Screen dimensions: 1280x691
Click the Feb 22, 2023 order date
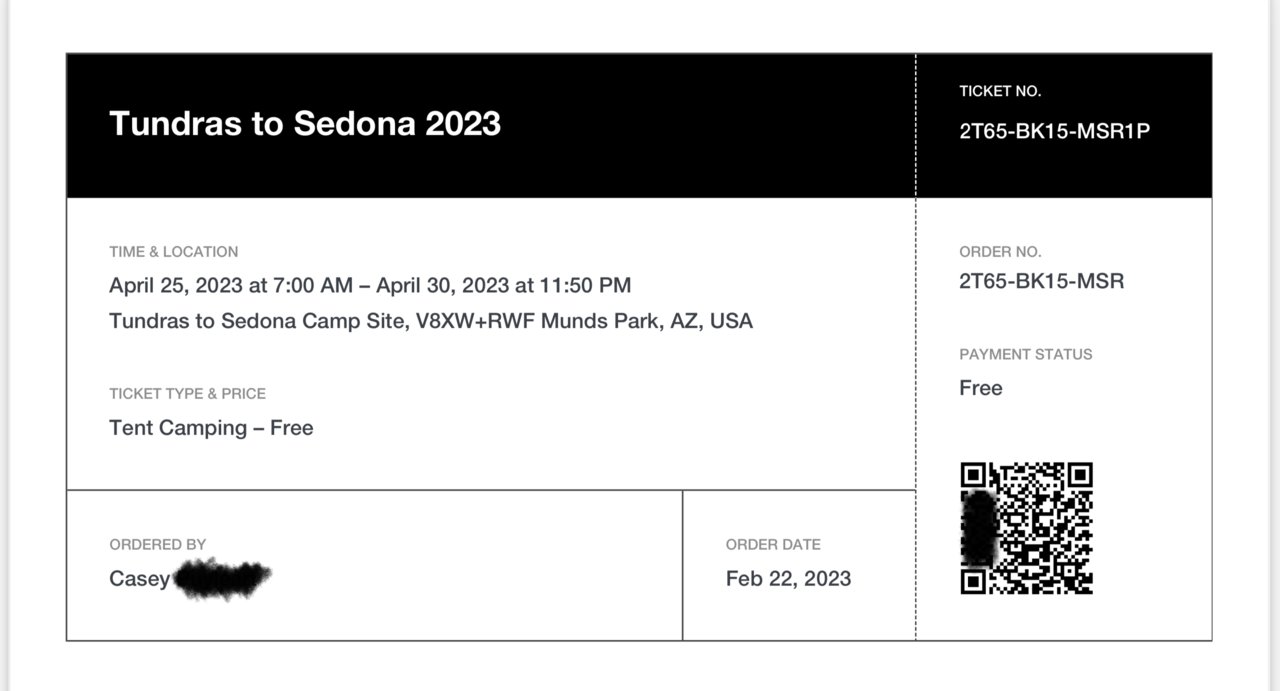(x=789, y=578)
